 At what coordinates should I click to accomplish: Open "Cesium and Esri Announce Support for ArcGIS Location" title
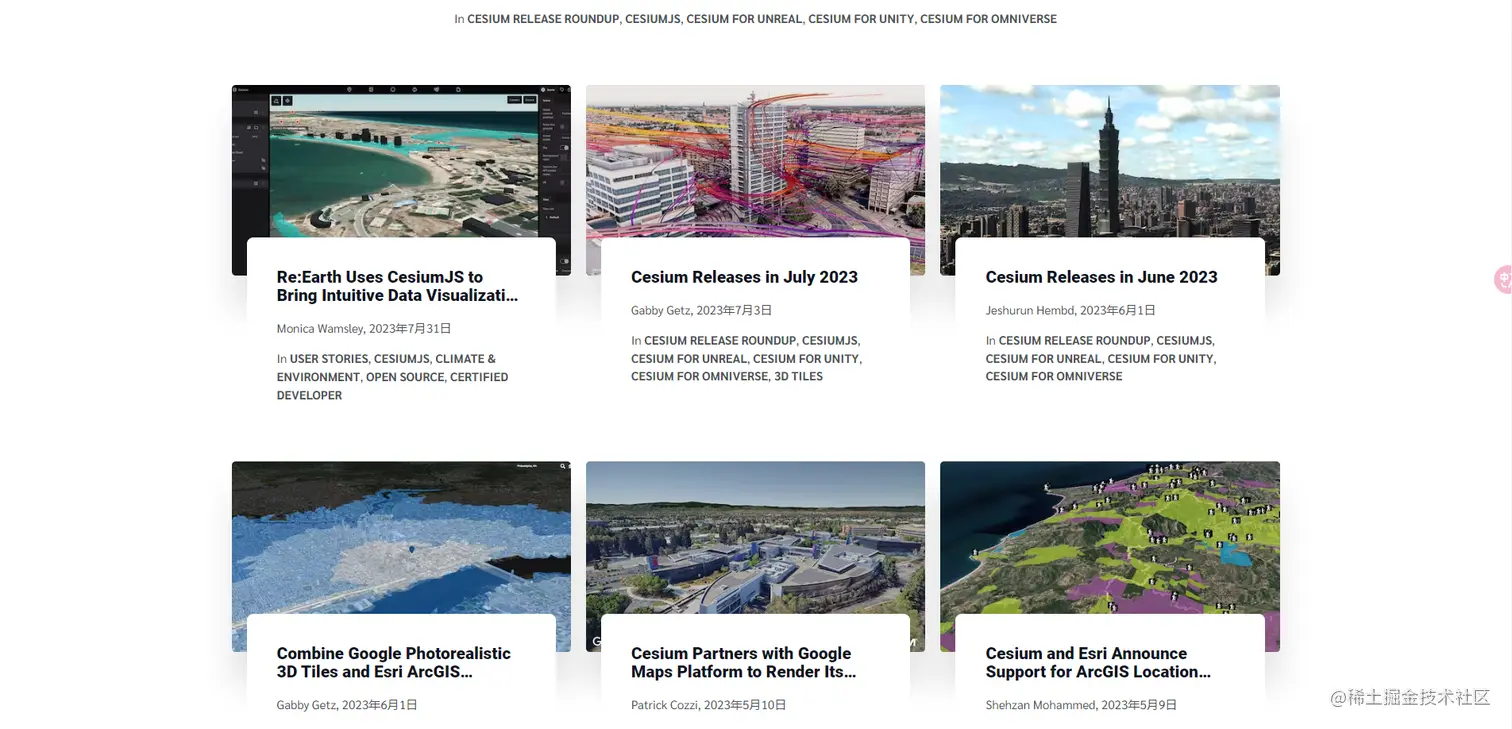pyautogui.click(x=1098, y=662)
